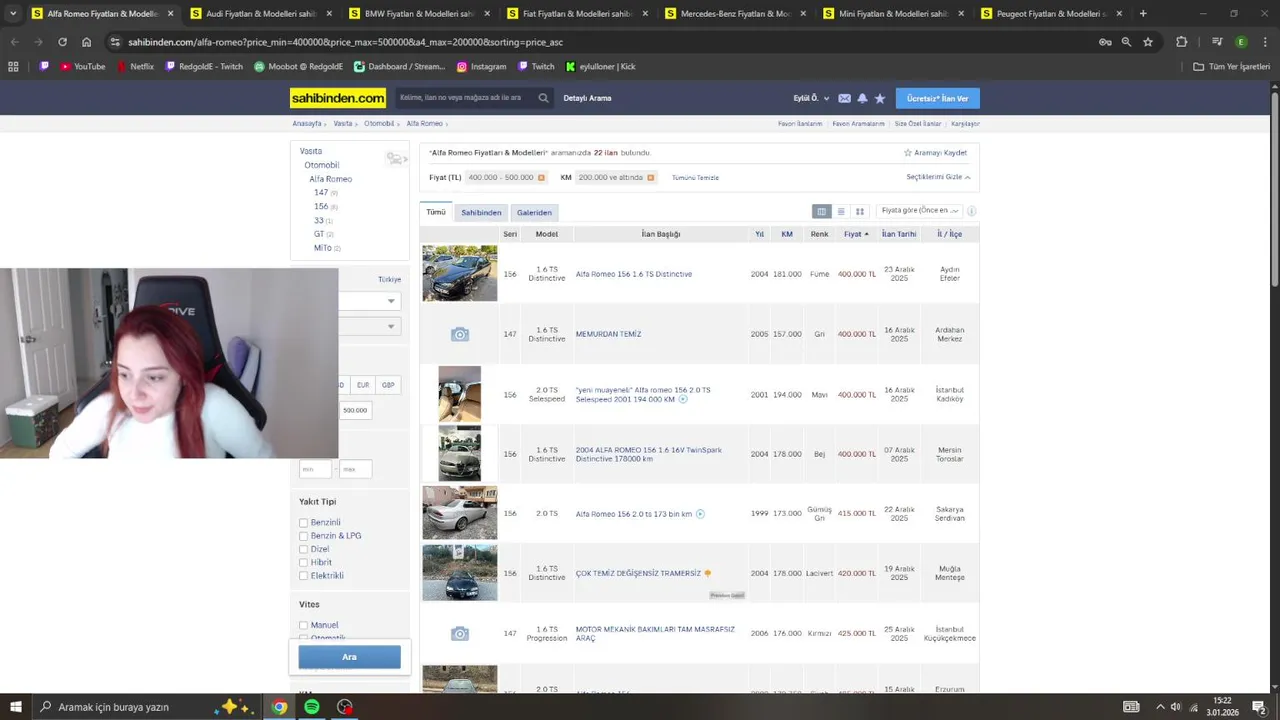Check the Benzinli fuel type
The height and width of the screenshot is (720, 1280).
(x=303, y=523)
